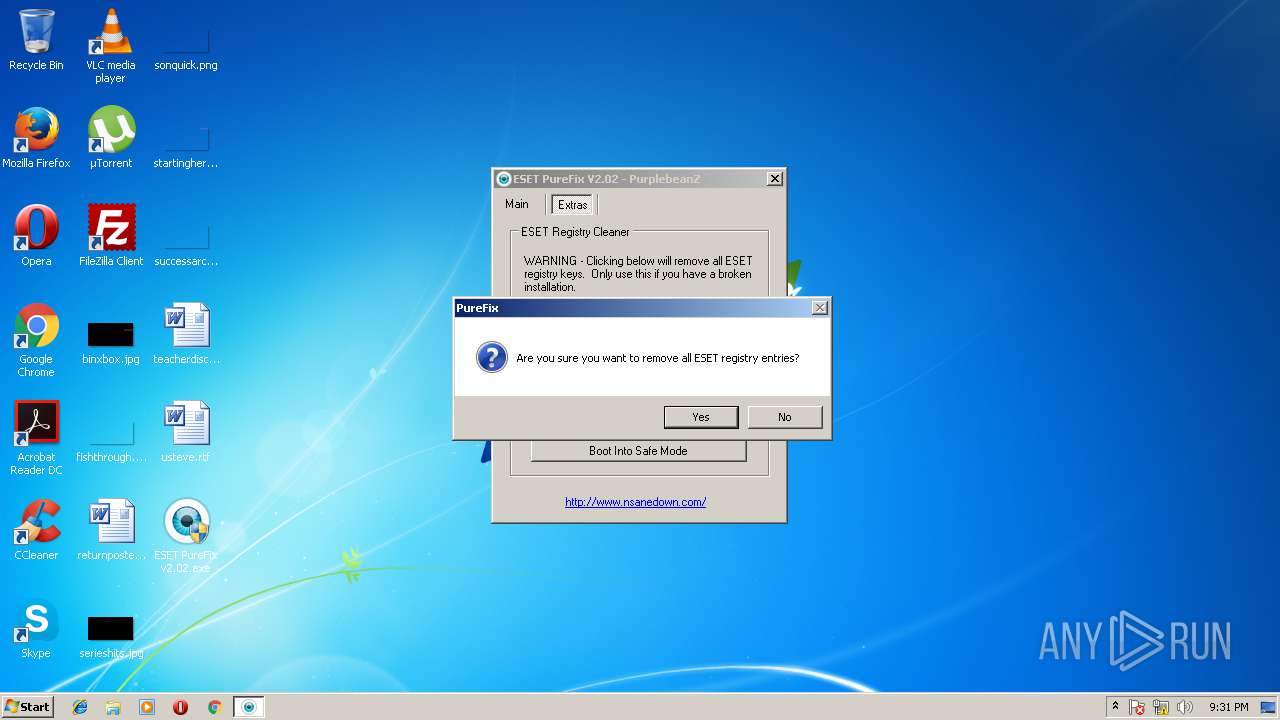The height and width of the screenshot is (720, 1280).
Task: Open usteve.rtf document
Action: point(186,432)
